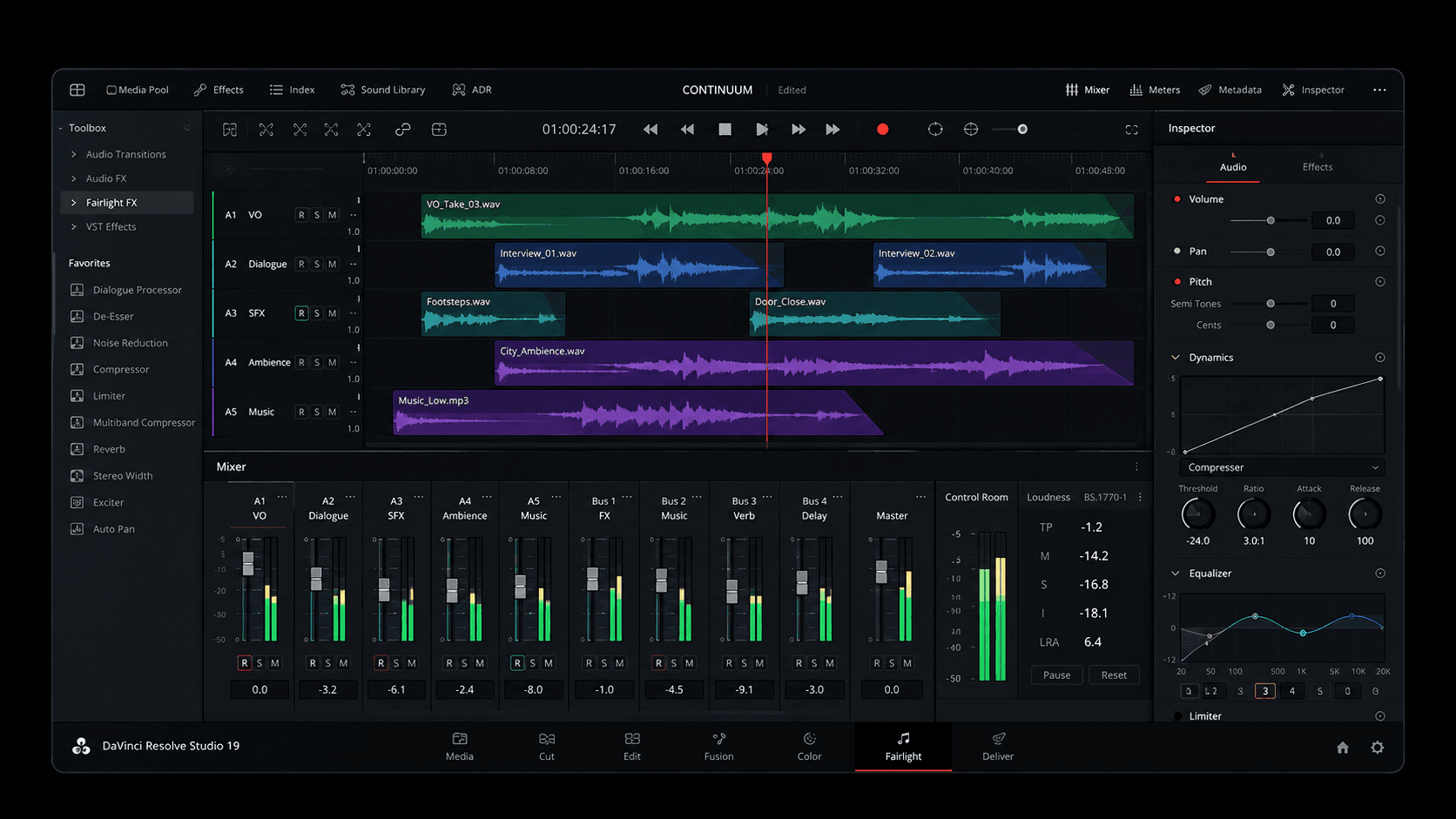Collapse the Dynamics section
Screen dimensions: 1456x819
click(x=1176, y=358)
